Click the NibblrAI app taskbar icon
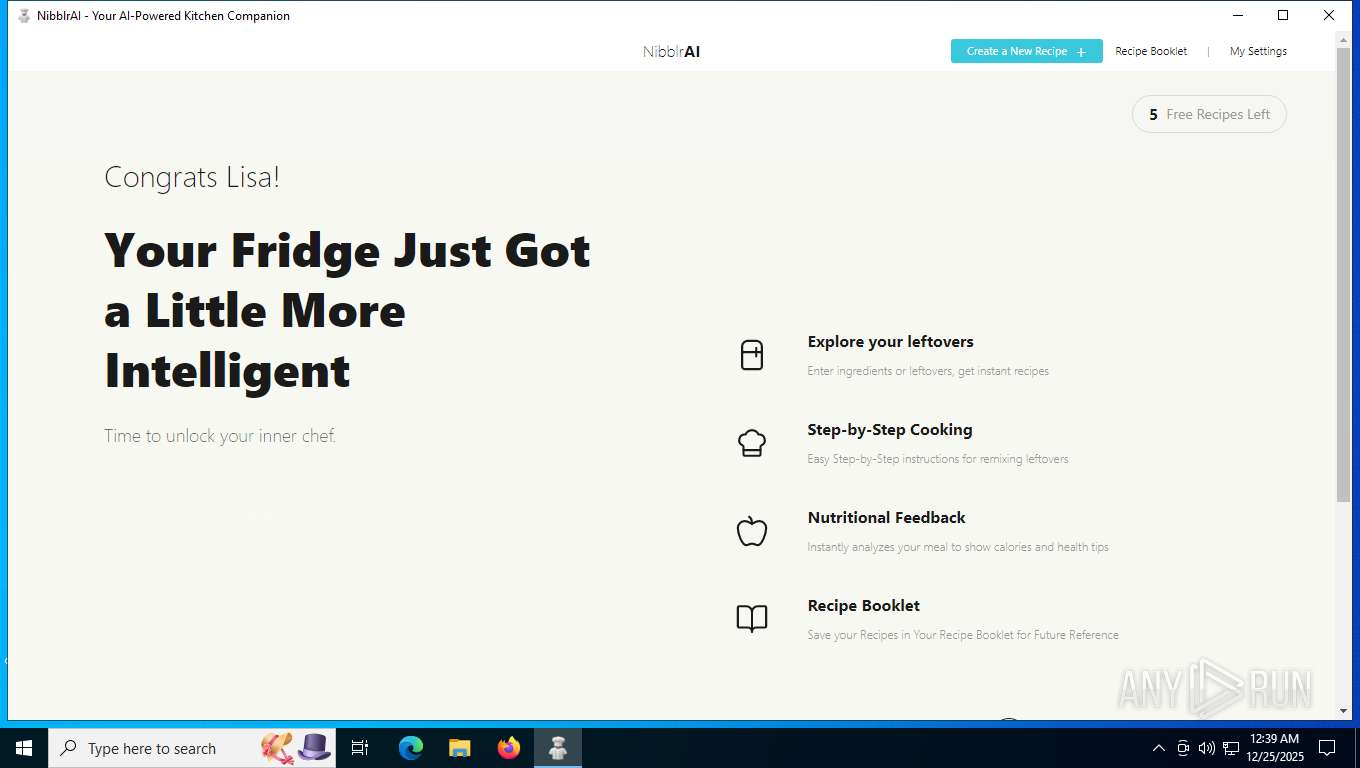This screenshot has width=1360, height=768. click(558, 748)
